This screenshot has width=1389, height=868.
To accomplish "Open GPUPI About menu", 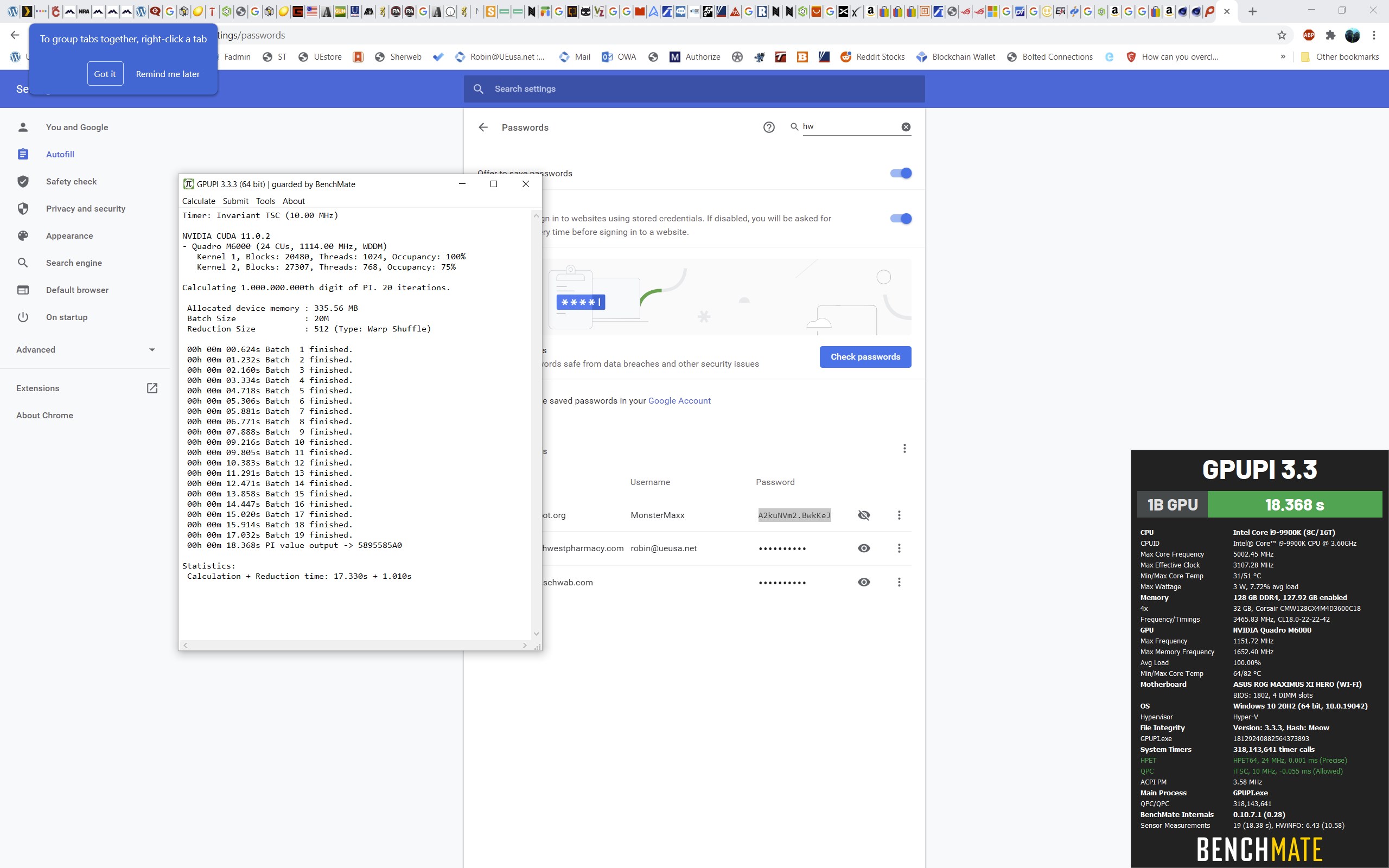I will point(294,201).
